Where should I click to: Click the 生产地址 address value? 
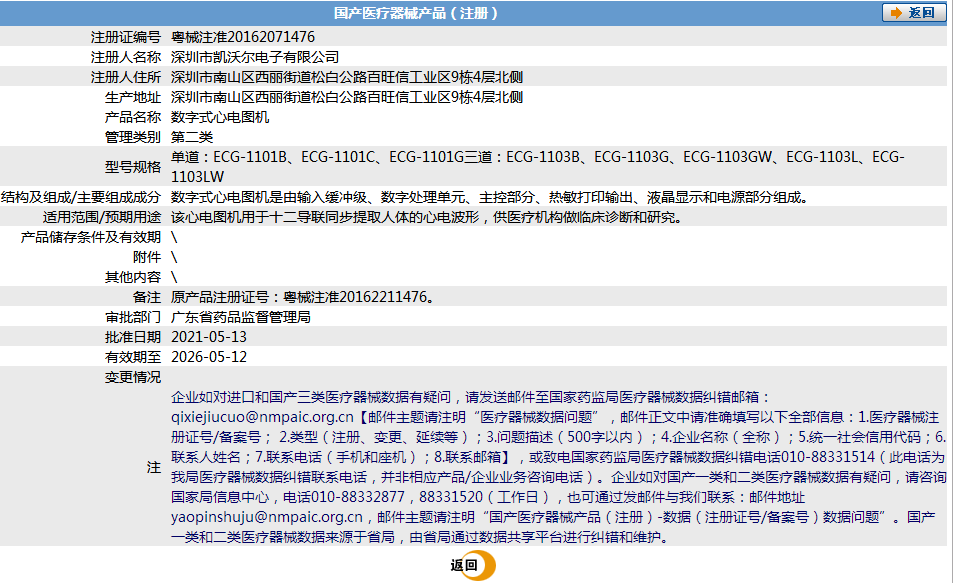coord(347,97)
